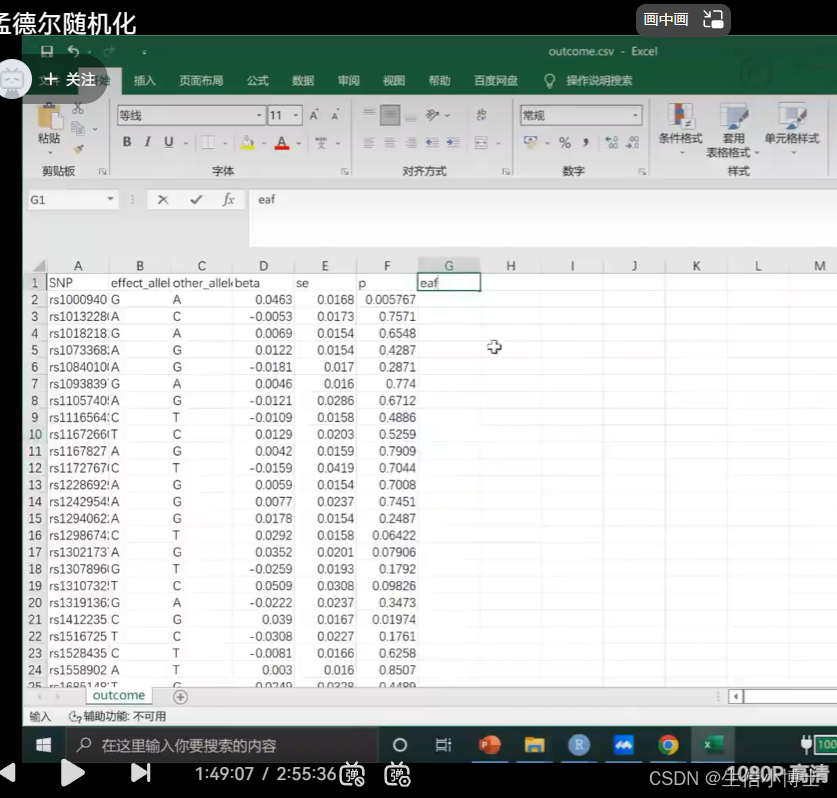837x798 pixels.
Task: Click the merge cells icon
Action: (481, 143)
